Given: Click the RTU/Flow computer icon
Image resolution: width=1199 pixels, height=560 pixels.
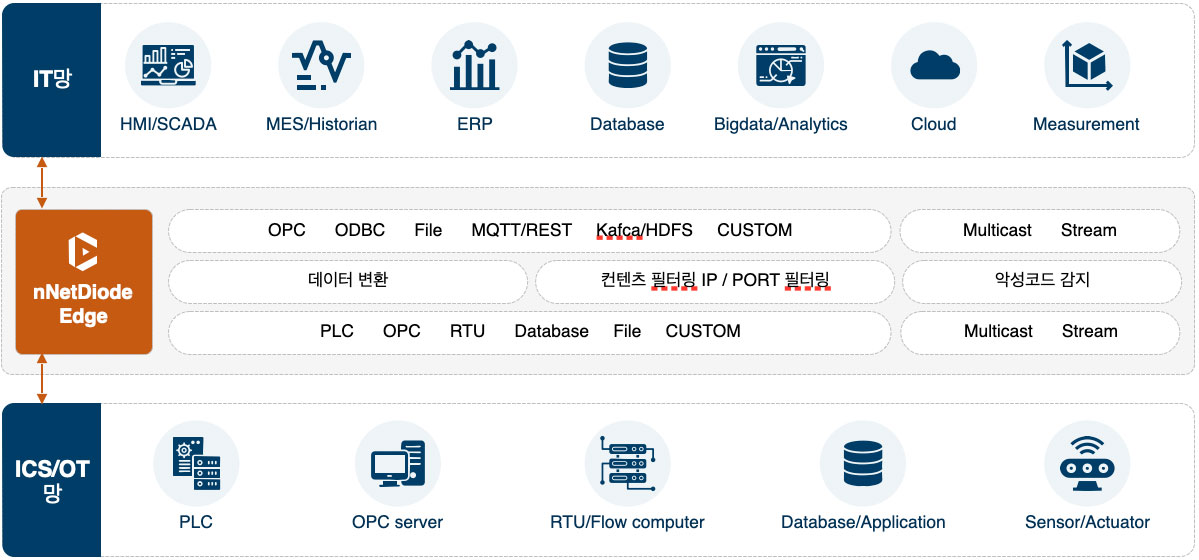Looking at the screenshot, I should [627, 463].
